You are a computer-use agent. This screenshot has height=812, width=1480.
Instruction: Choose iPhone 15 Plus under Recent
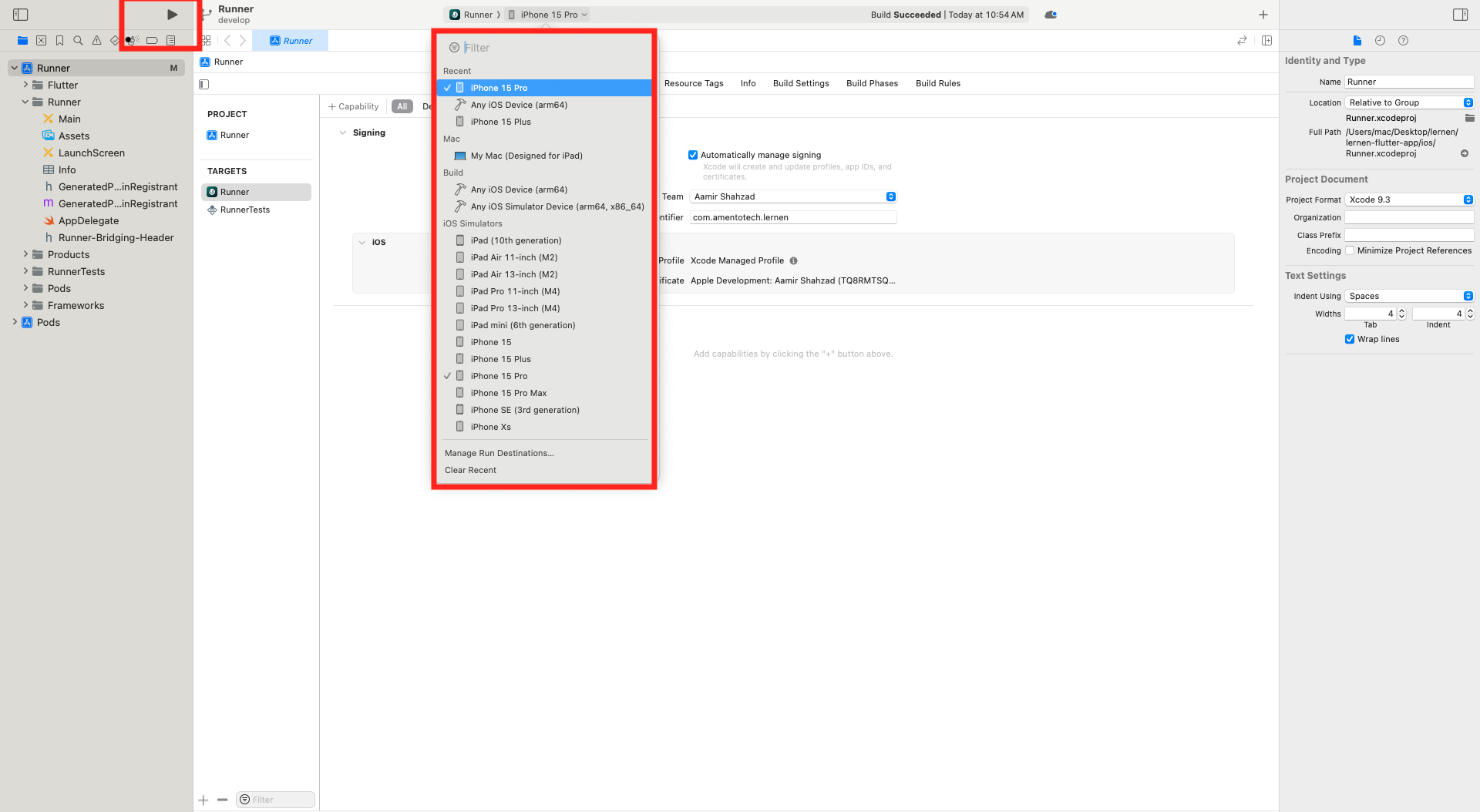click(x=544, y=122)
